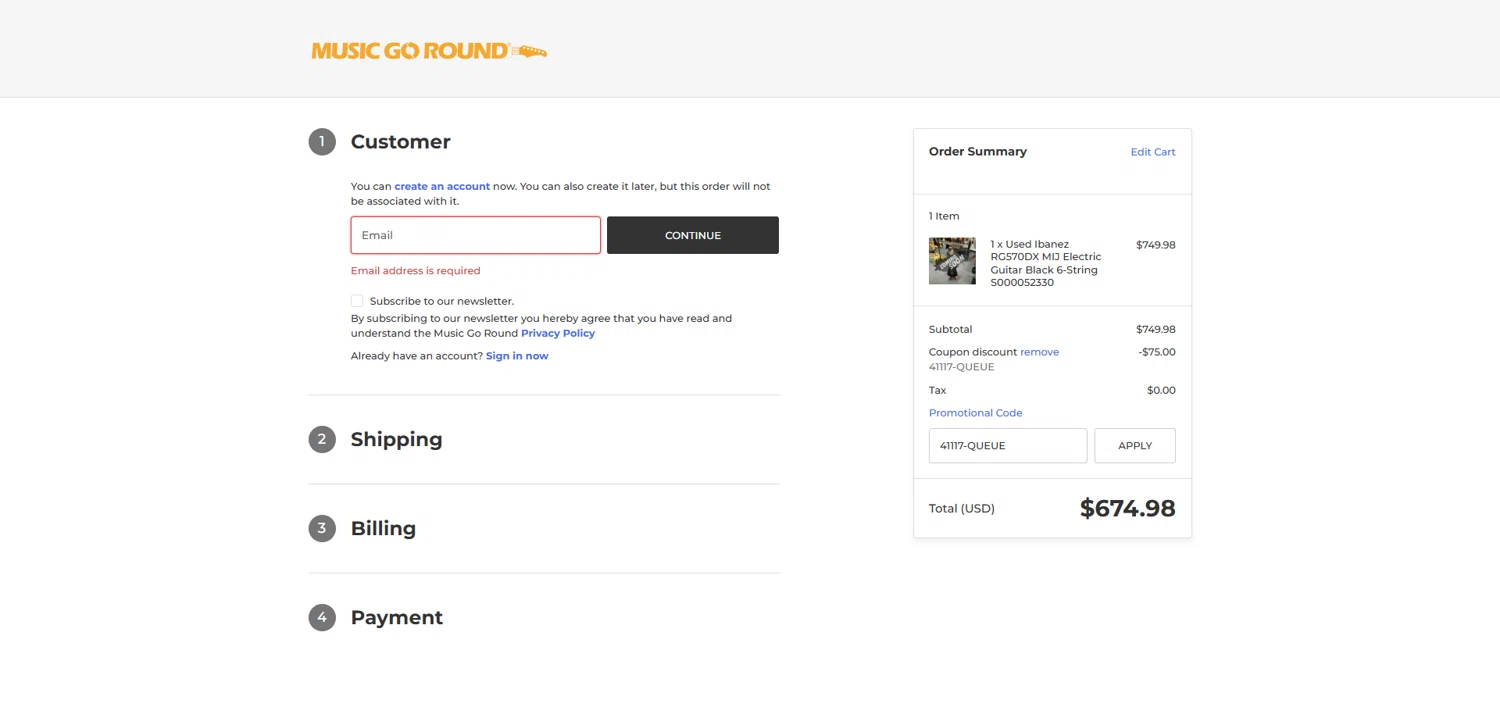Click the APPLY button
Screen dimensions: 1500x718
pyautogui.click(x=1135, y=446)
